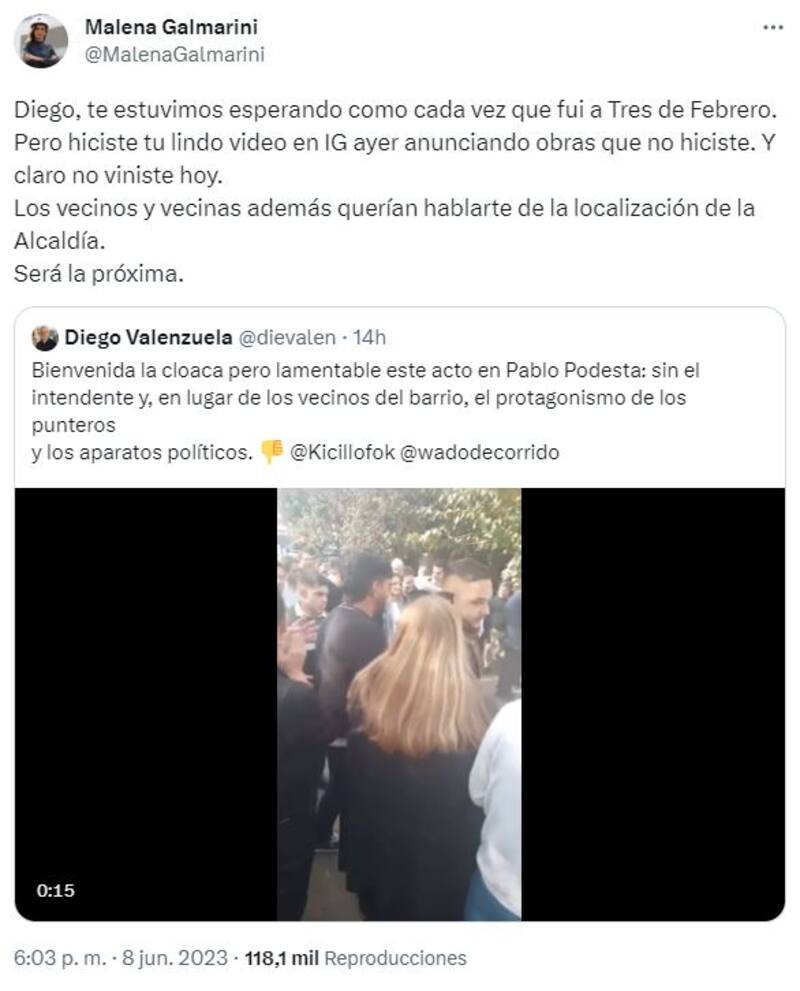Open the quoted tweet's 14h timestamp
The image size is (800, 991).
click(369, 337)
